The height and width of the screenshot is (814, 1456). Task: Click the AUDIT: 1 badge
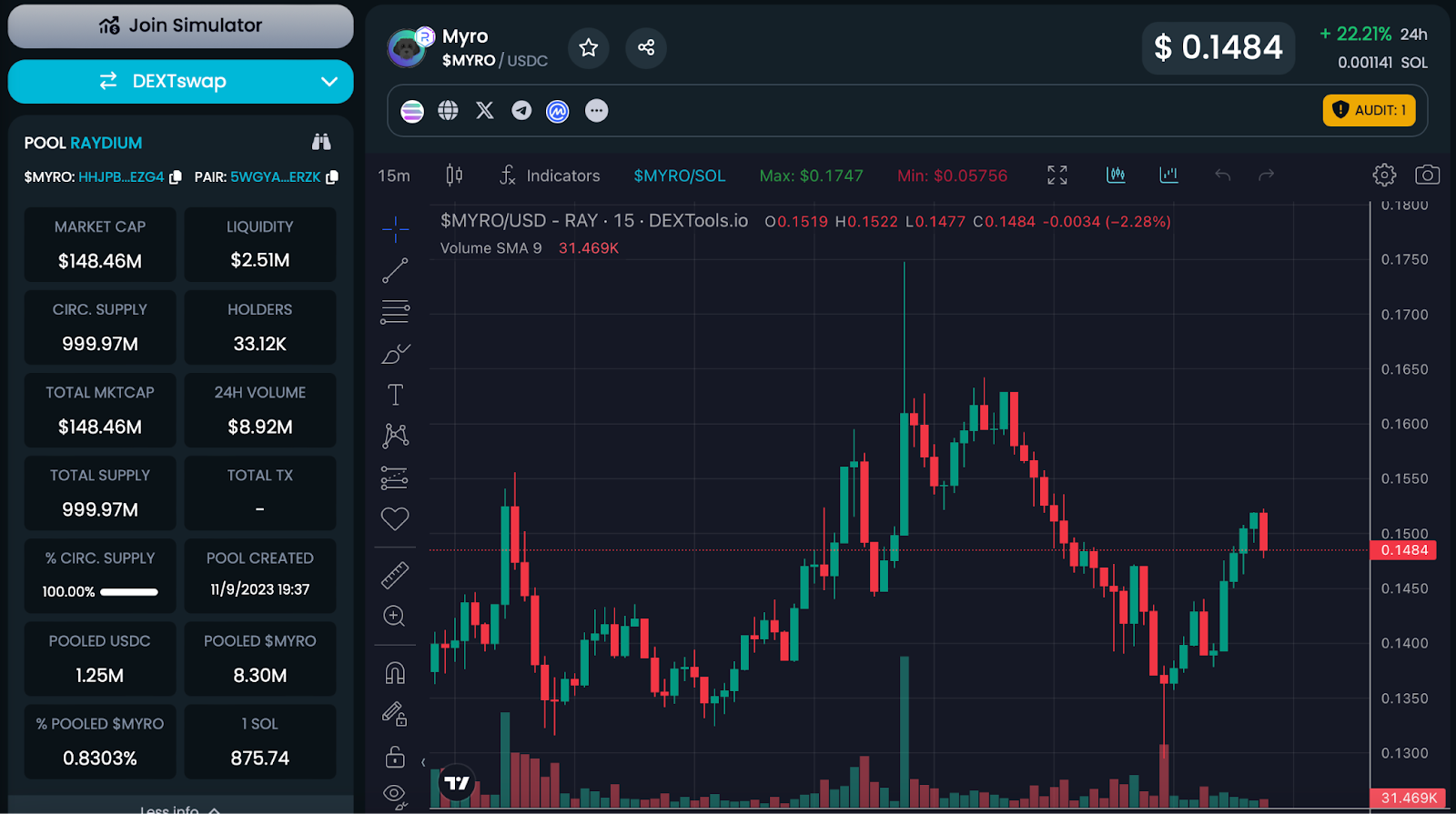tap(1370, 110)
